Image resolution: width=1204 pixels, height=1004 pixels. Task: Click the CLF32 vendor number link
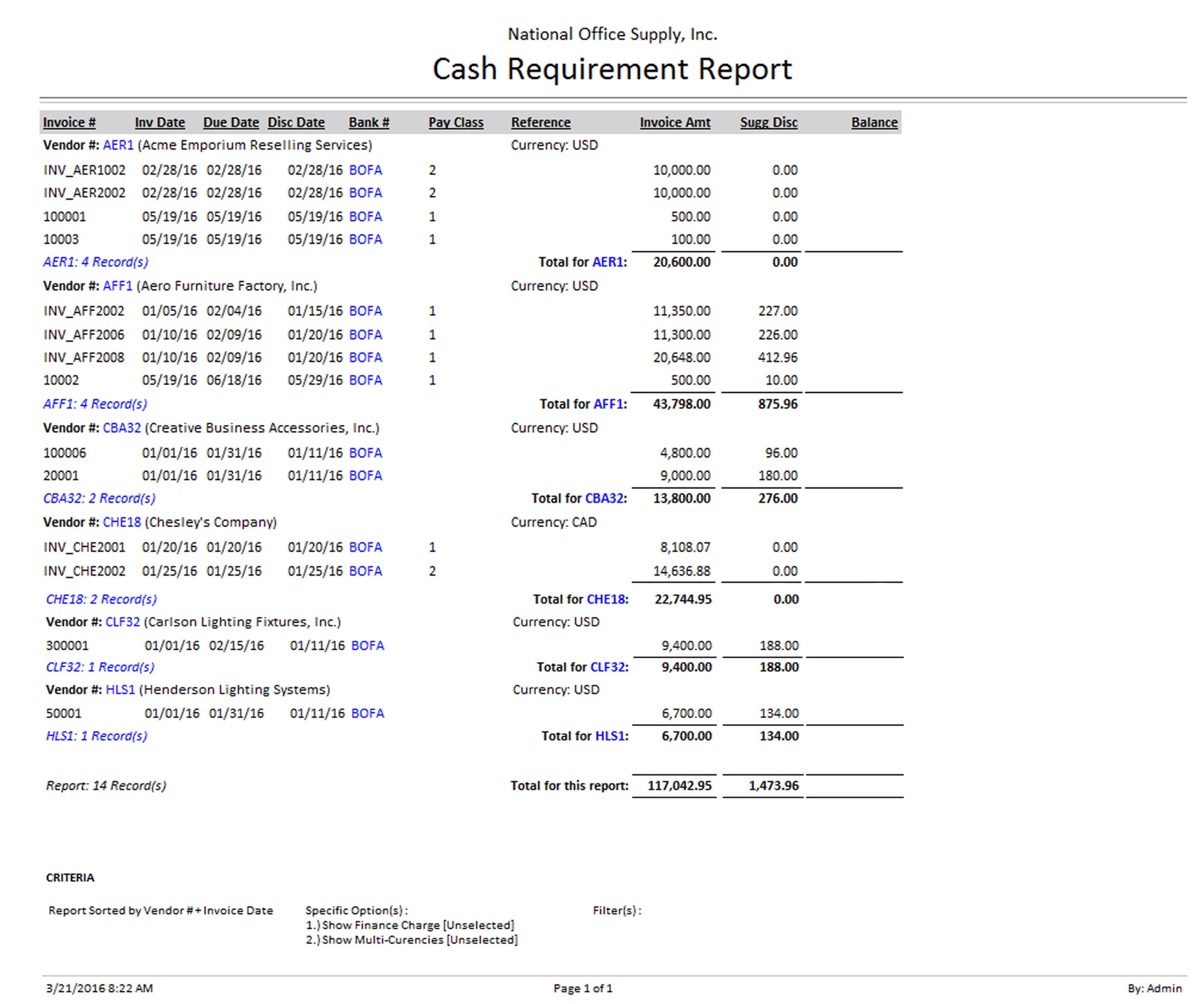point(123,622)
